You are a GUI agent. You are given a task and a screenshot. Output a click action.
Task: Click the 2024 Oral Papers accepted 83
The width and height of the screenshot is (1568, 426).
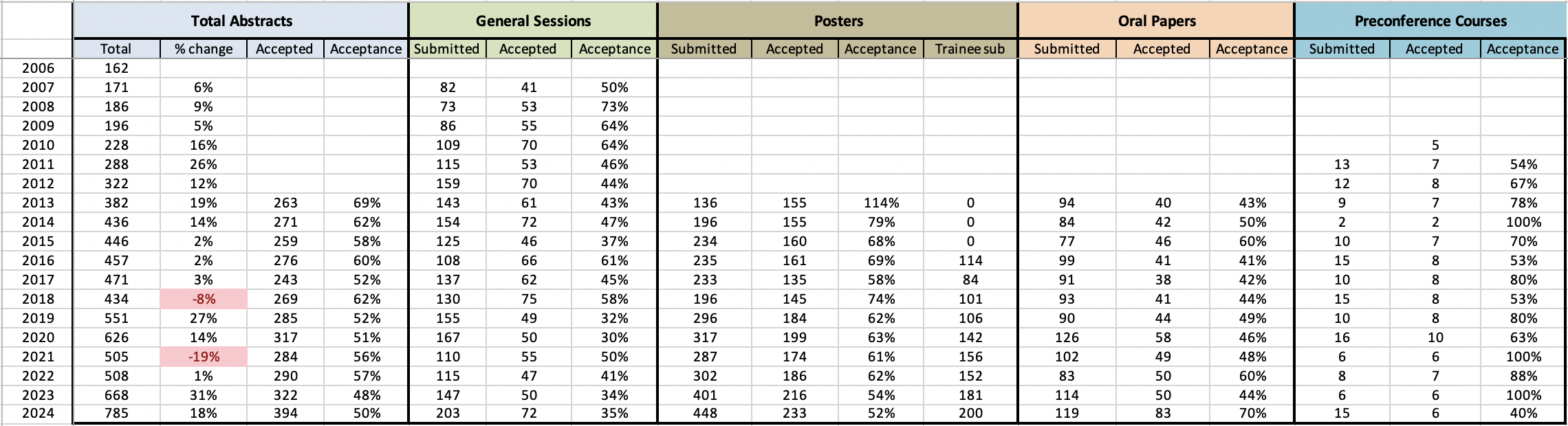tap(1162, 414)
